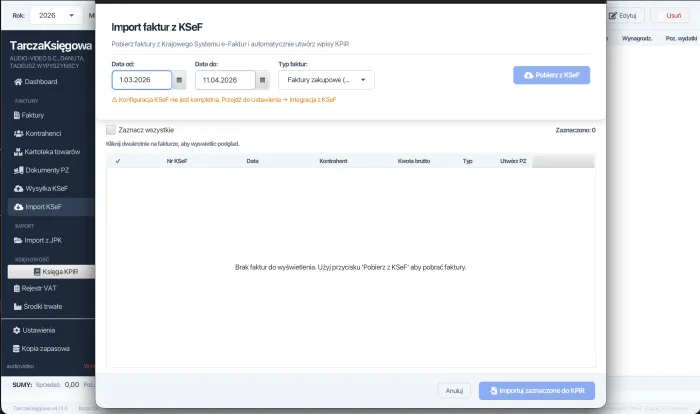The height and width of the screenshot is (414, 700).
Task: Click into the 'Data od' date field
Action: point(140,80)
